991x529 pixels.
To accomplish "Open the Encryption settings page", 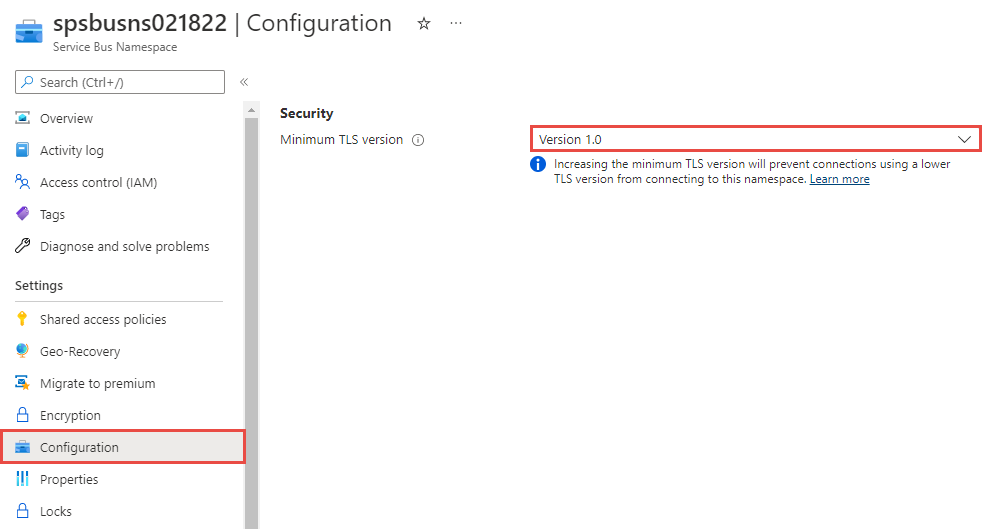I will (x=70, y=415).
